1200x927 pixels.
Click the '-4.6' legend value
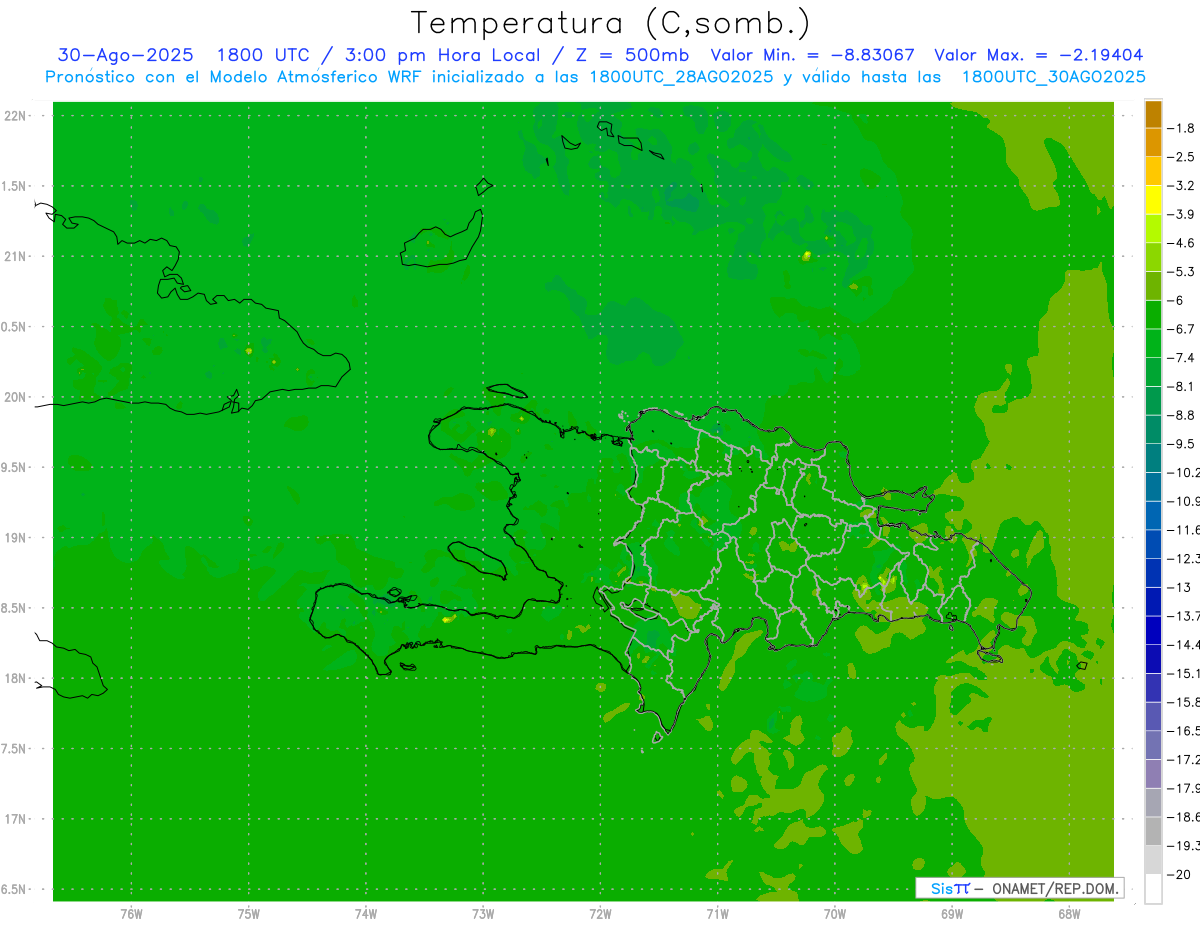click(x=1181, y=243)
